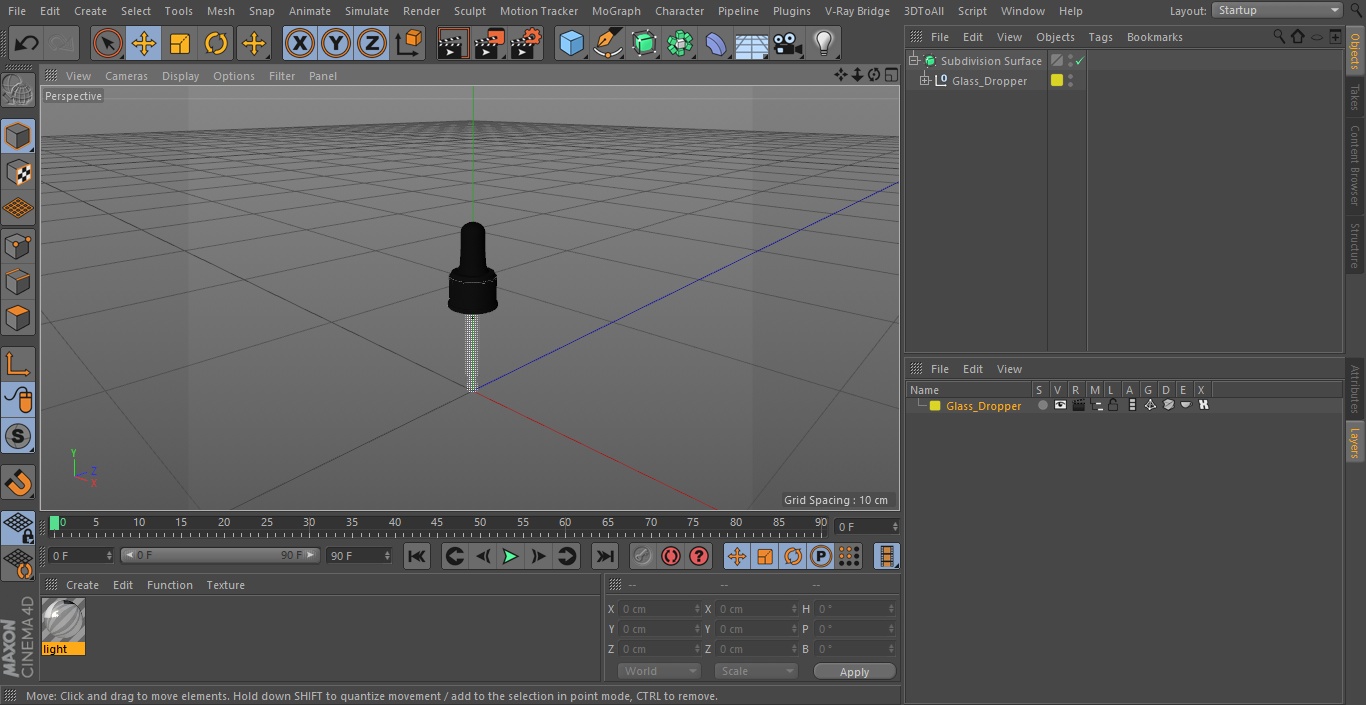
Task: Render the active view
Action: coord(453,43)
